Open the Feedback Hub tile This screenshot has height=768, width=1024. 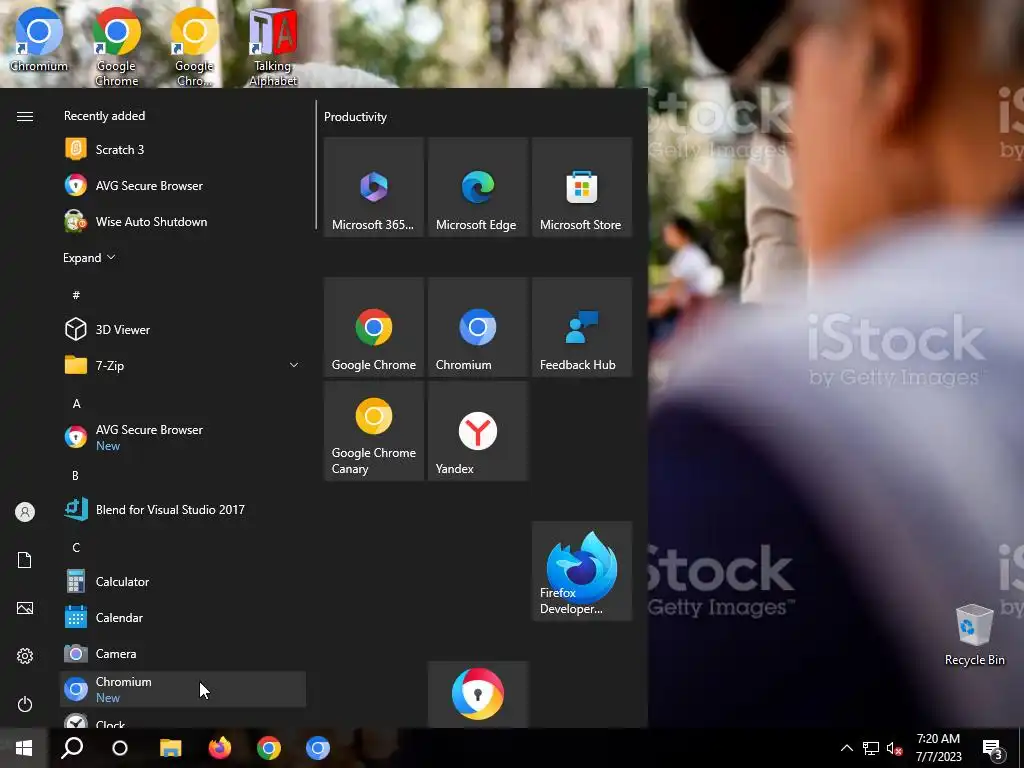[x=582, y=327]
